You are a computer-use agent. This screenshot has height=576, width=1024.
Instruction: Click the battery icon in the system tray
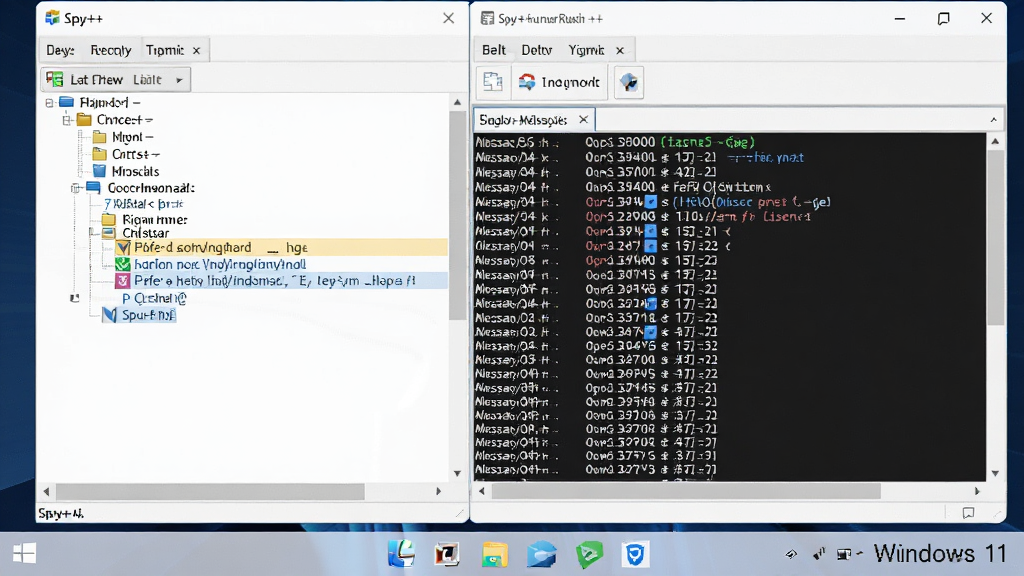pyautogui.click(x=845, y=554)
